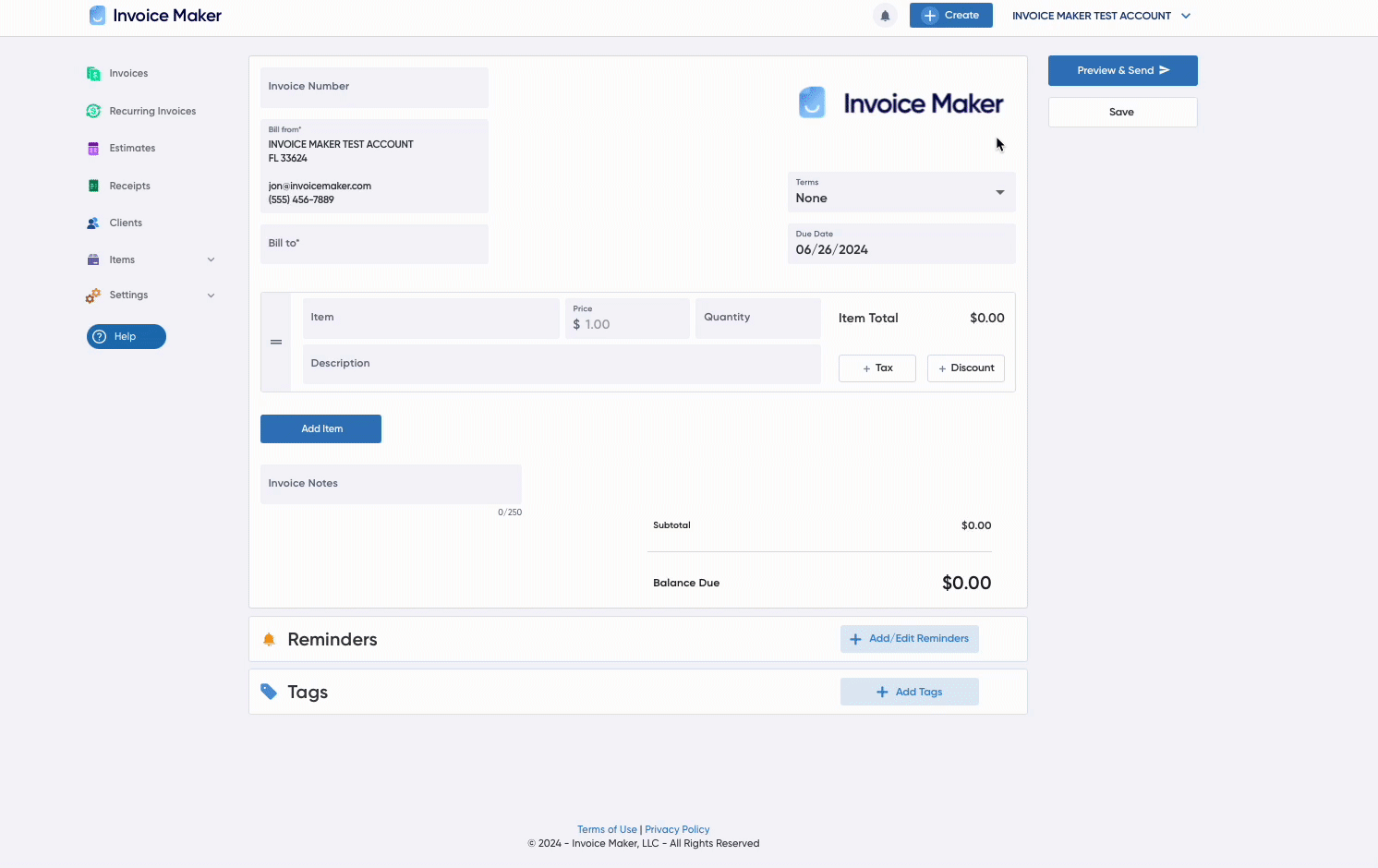Click the Due Date field

coord(901,244)
